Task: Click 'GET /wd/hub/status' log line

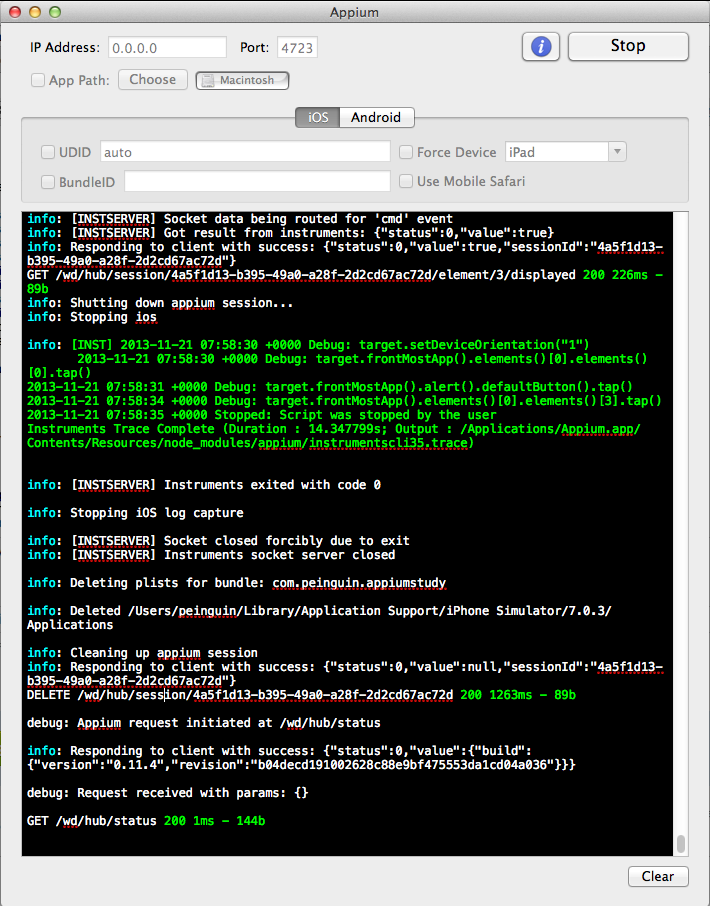Action: (x=146, y=820)
